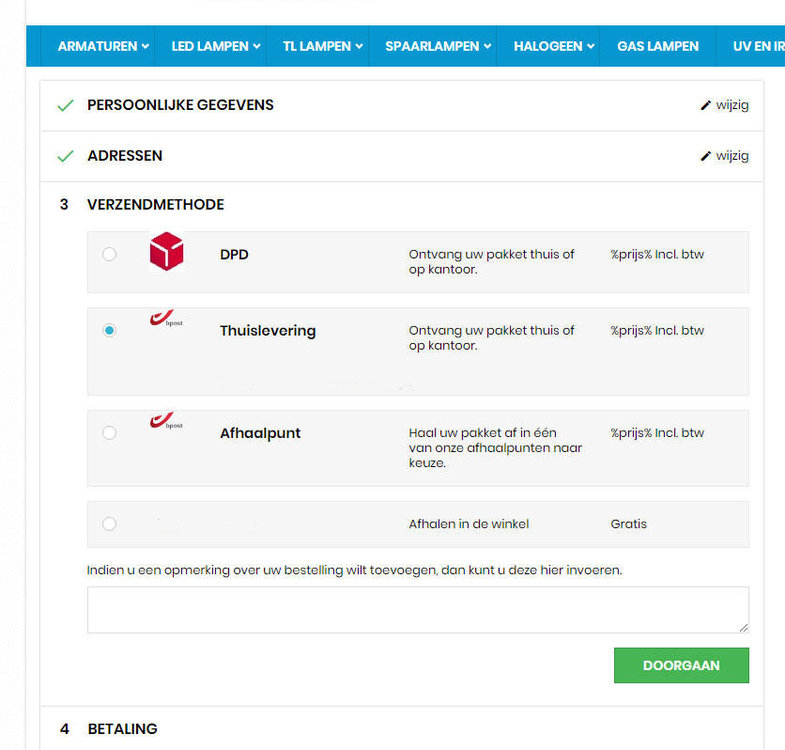
Task: Select the Thuislevering radio button
Action: [x=109, y=330]
